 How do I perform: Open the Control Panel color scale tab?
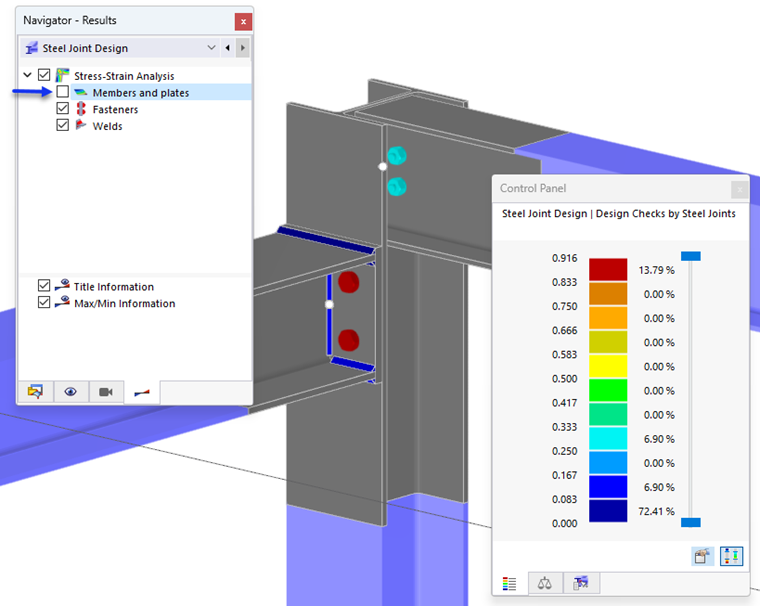pyautogui.click(x=509, y=583)
